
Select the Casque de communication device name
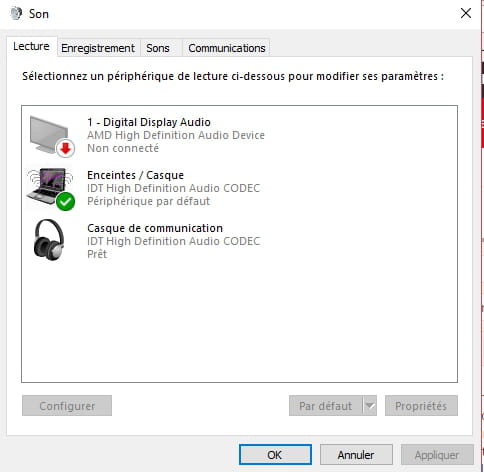[155, 228]
